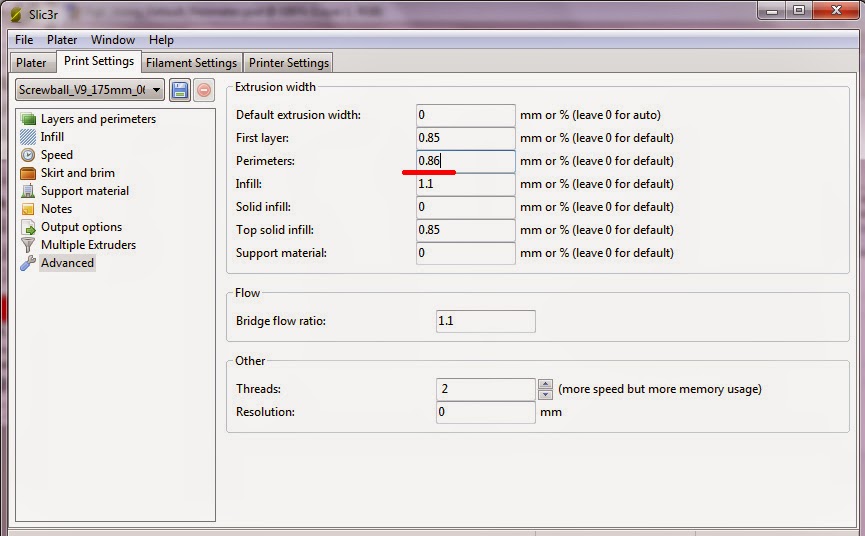Decrease Threads with the down arrow
The width and height of the screenshot is (865, 536).
click(545, 394)
